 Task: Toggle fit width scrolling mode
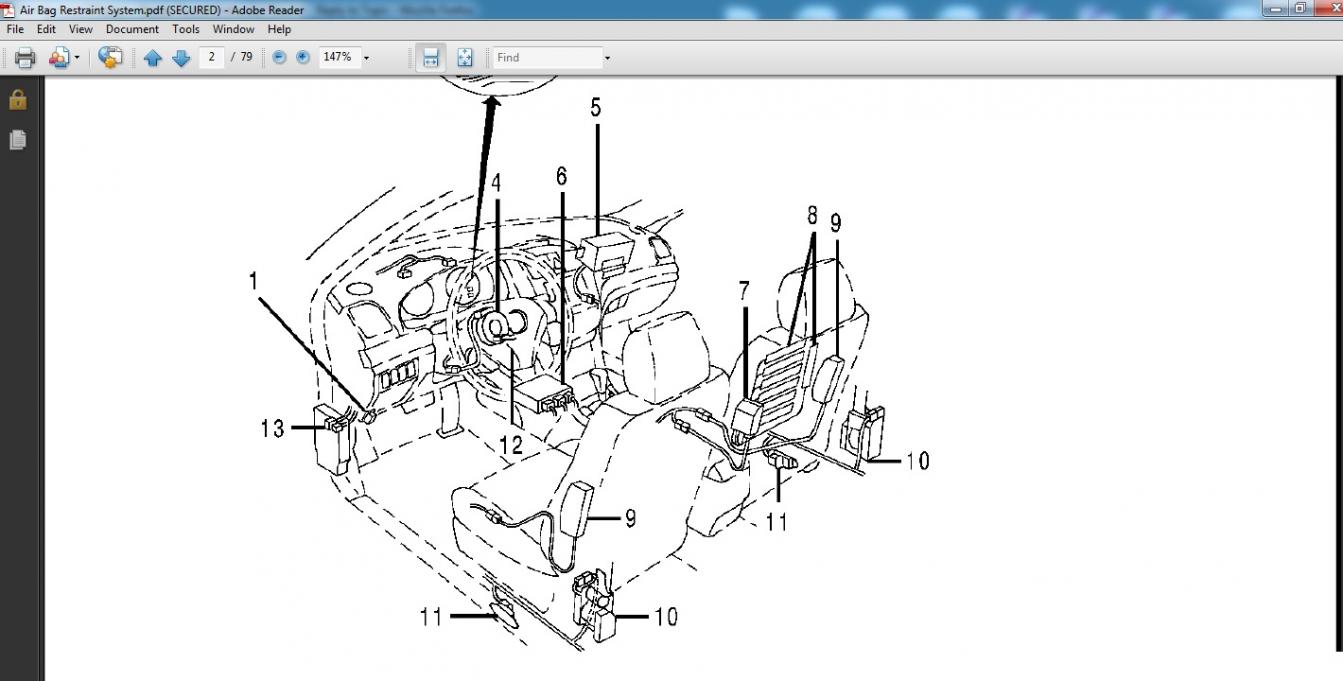(x=430, y=58)
